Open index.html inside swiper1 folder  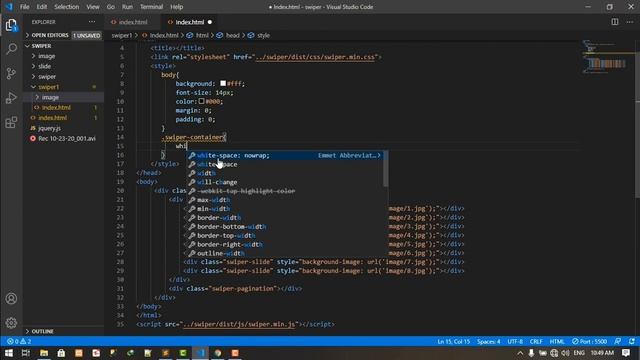coord(56,107)
